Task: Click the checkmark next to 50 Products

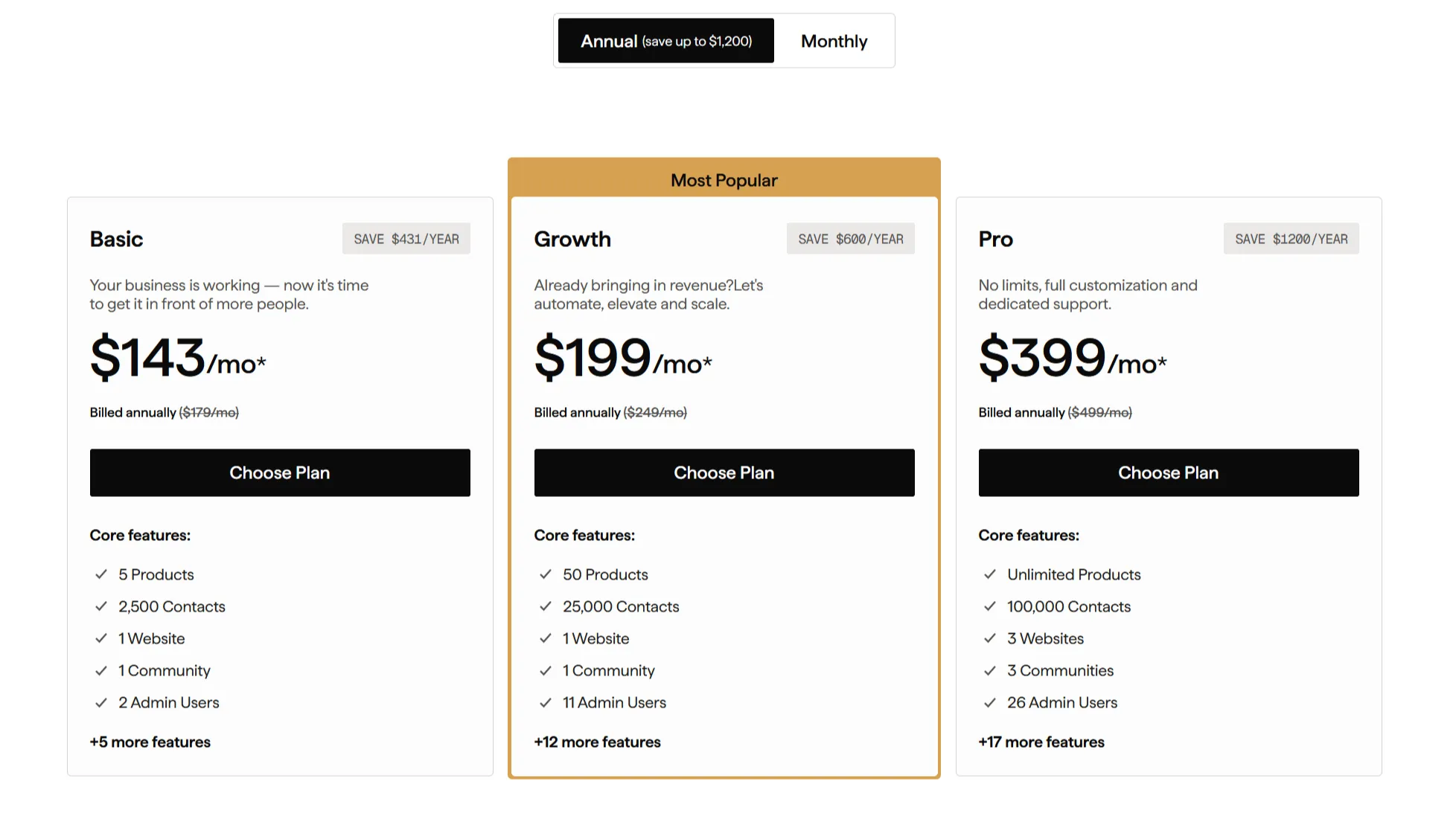Action: tap(545, 574)
